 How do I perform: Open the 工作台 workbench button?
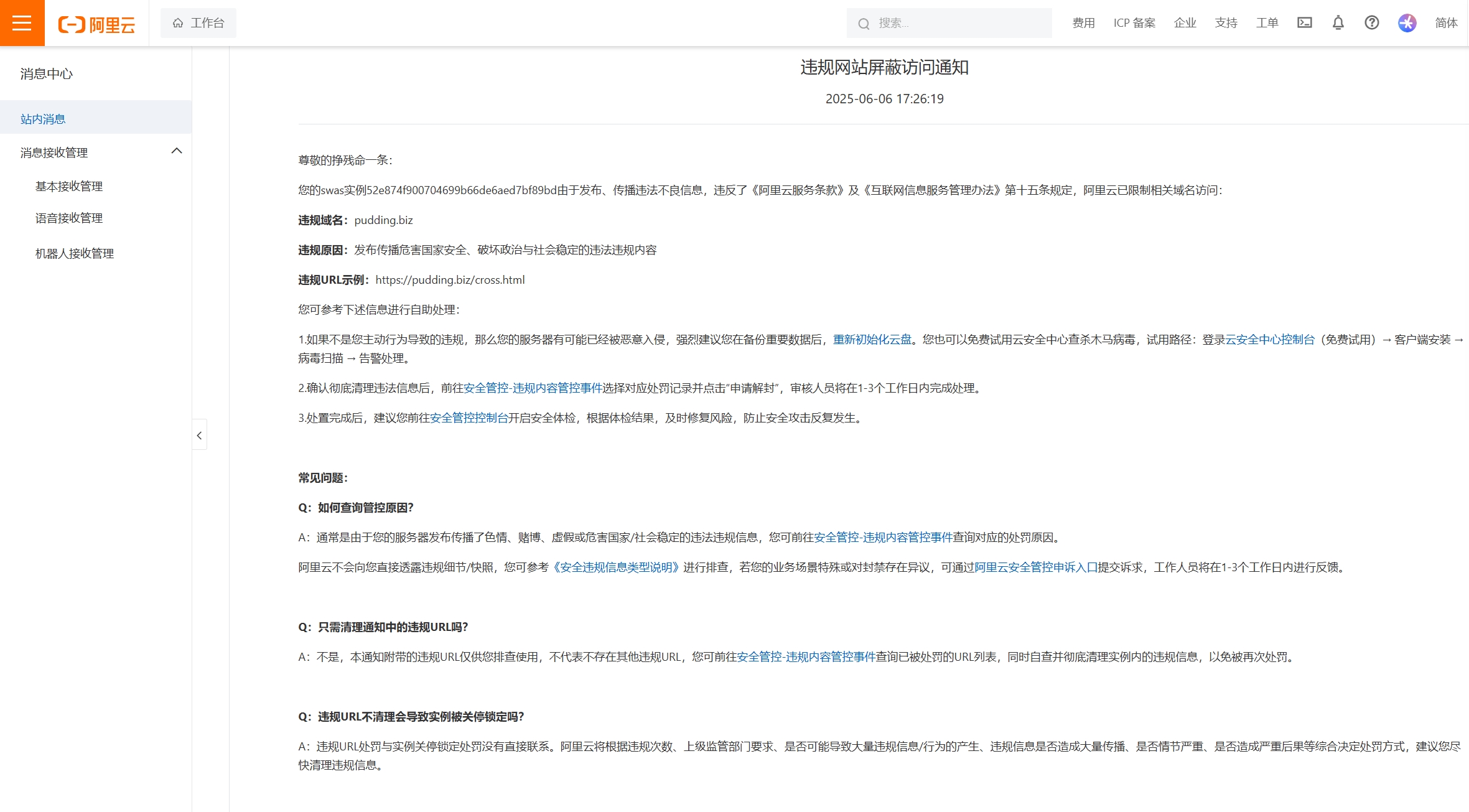click(x=198, y=23)
